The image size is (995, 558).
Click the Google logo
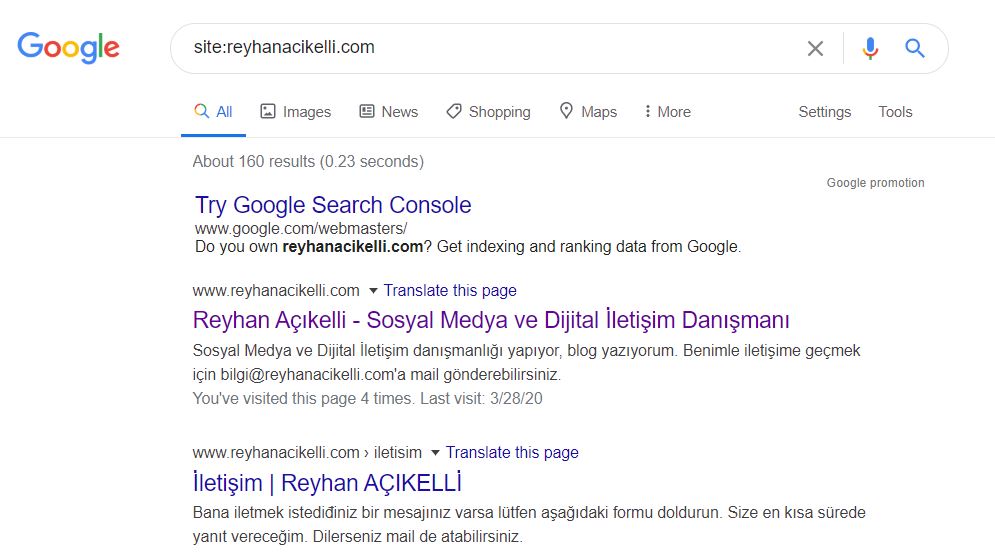(69, 48)
